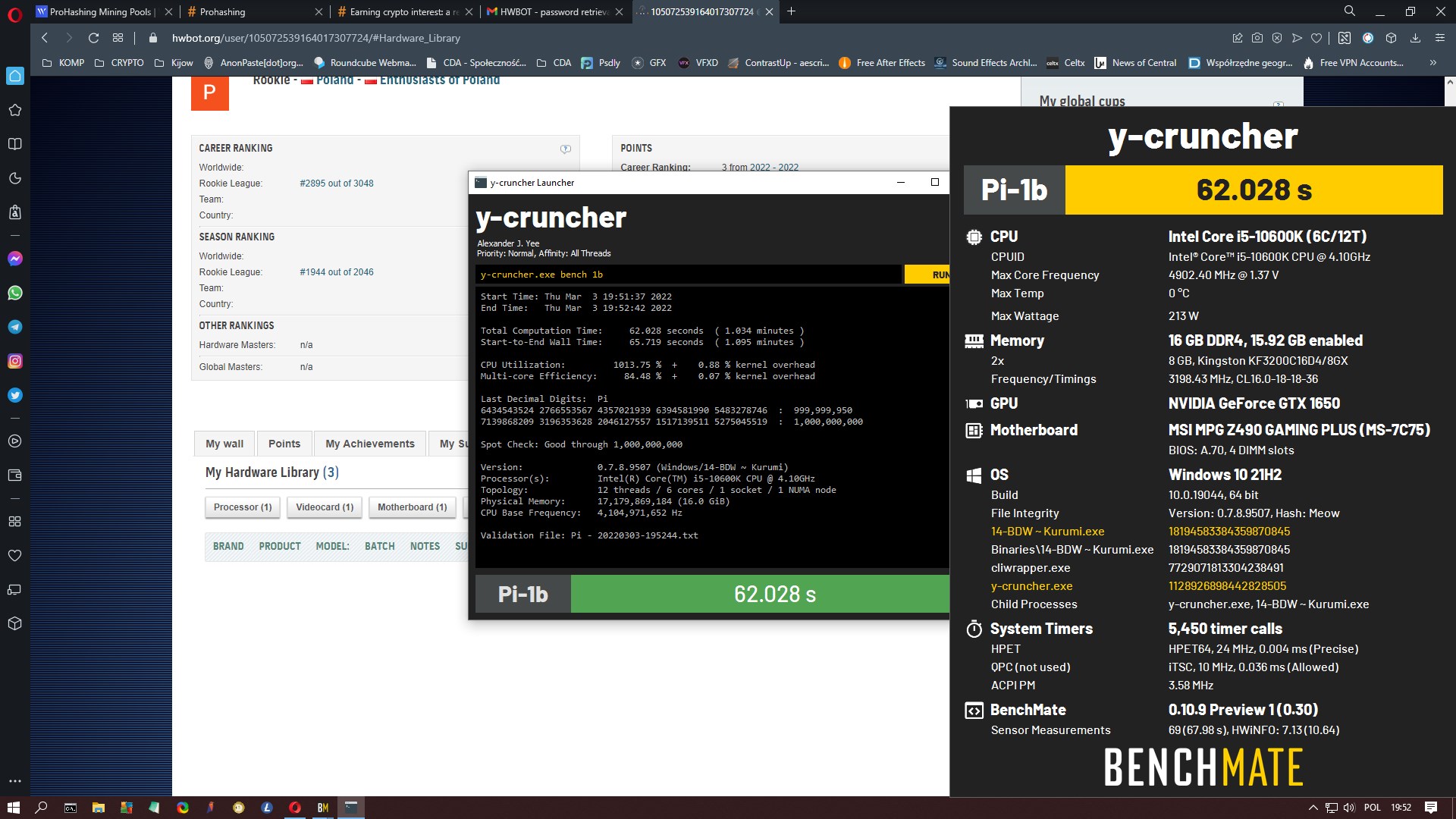The image size is (1456, 819).
Task: Open tab grid view icon
Action: [x=118, y=38]
